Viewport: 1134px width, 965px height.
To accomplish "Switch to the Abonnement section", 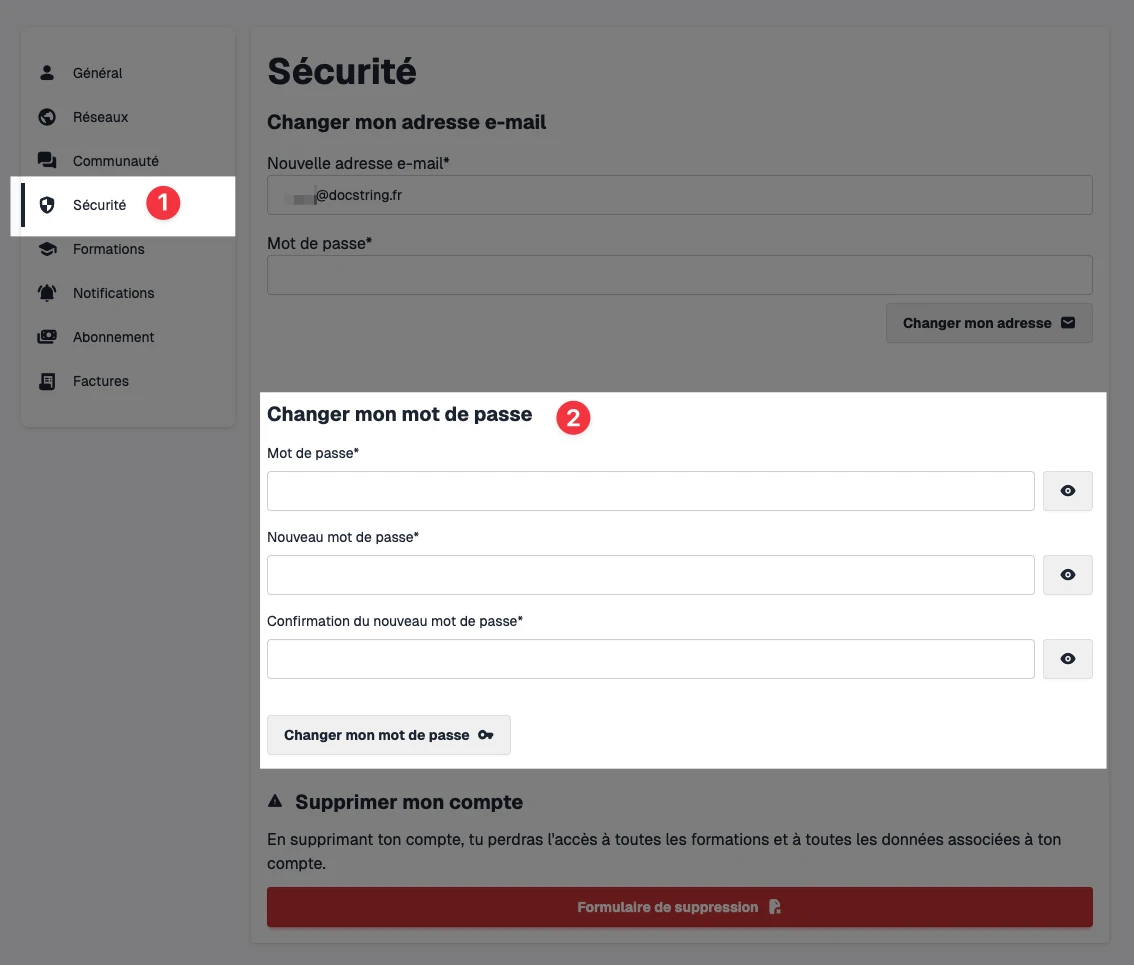I will [113, 336].
